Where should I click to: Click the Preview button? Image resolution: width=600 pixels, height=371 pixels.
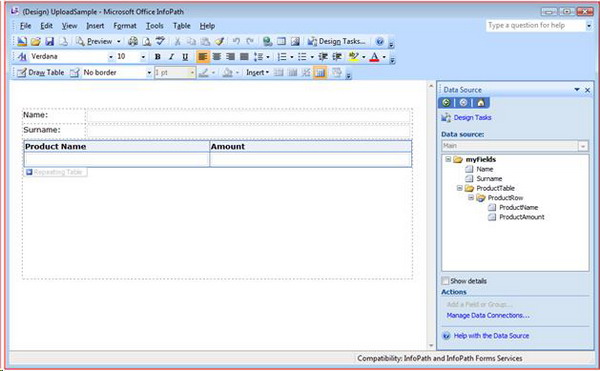pyautogui.click(x=94, y=41)
